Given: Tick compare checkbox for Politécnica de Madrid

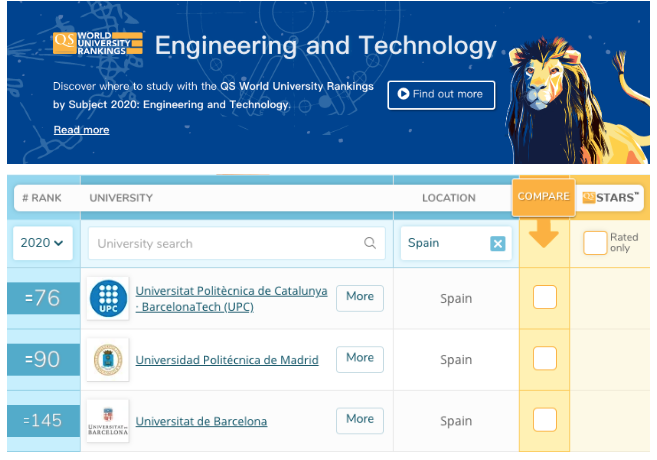Looking at the screenshot, I should [x=544, y=359].
